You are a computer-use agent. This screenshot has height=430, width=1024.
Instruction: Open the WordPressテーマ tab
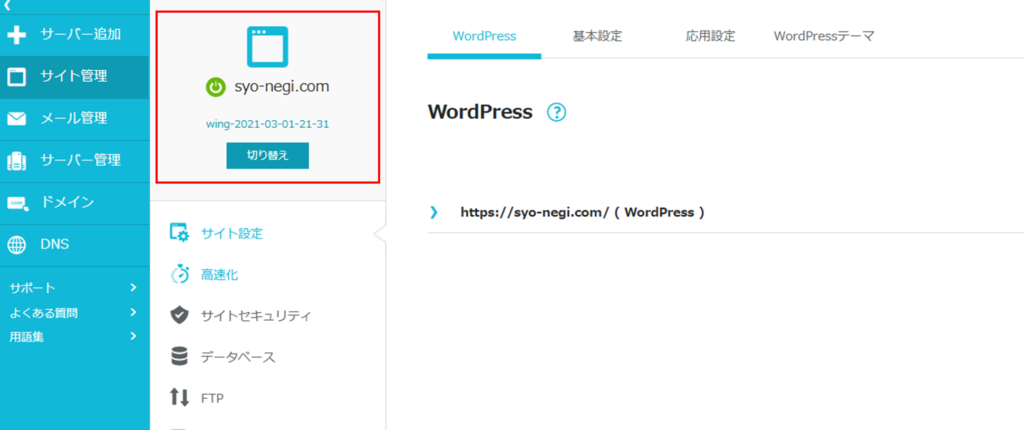(x=823, y=36)
